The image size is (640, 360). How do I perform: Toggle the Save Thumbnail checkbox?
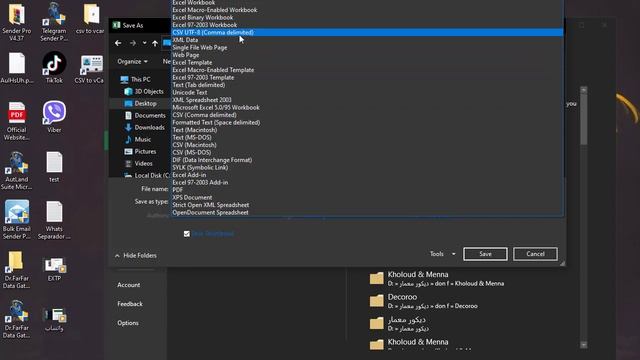[x=187, y=234]
